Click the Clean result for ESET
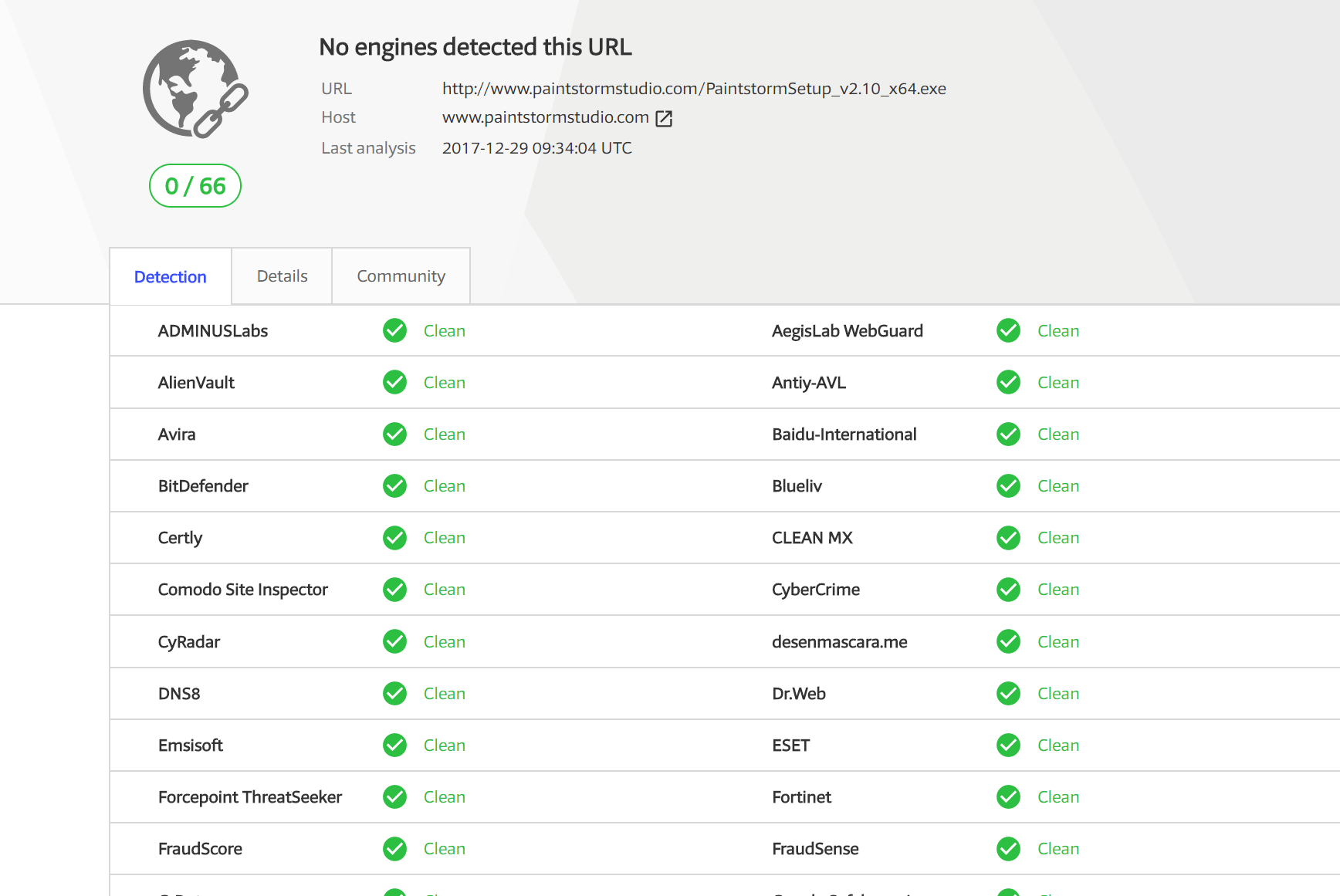The image size is (1340, 896). coord(1058,746)
